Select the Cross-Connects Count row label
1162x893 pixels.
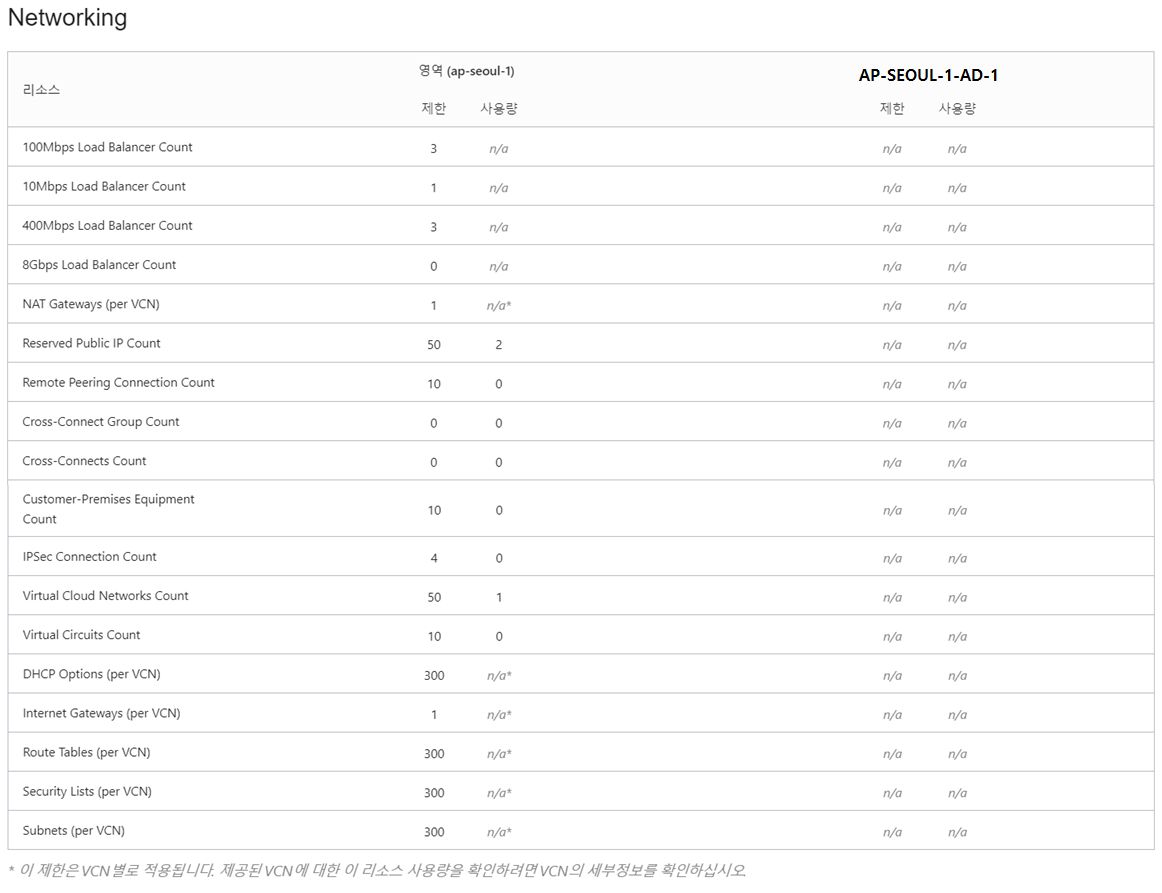click(x=84, y=461)
